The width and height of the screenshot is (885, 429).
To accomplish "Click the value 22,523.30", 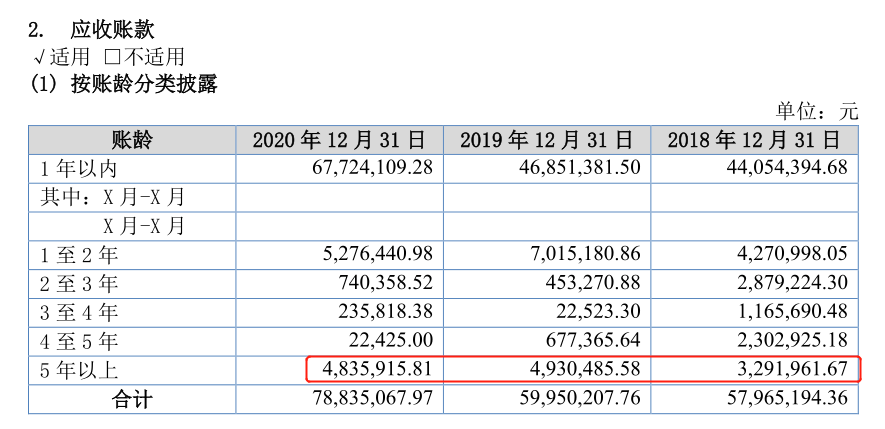I will pos(599,311).
